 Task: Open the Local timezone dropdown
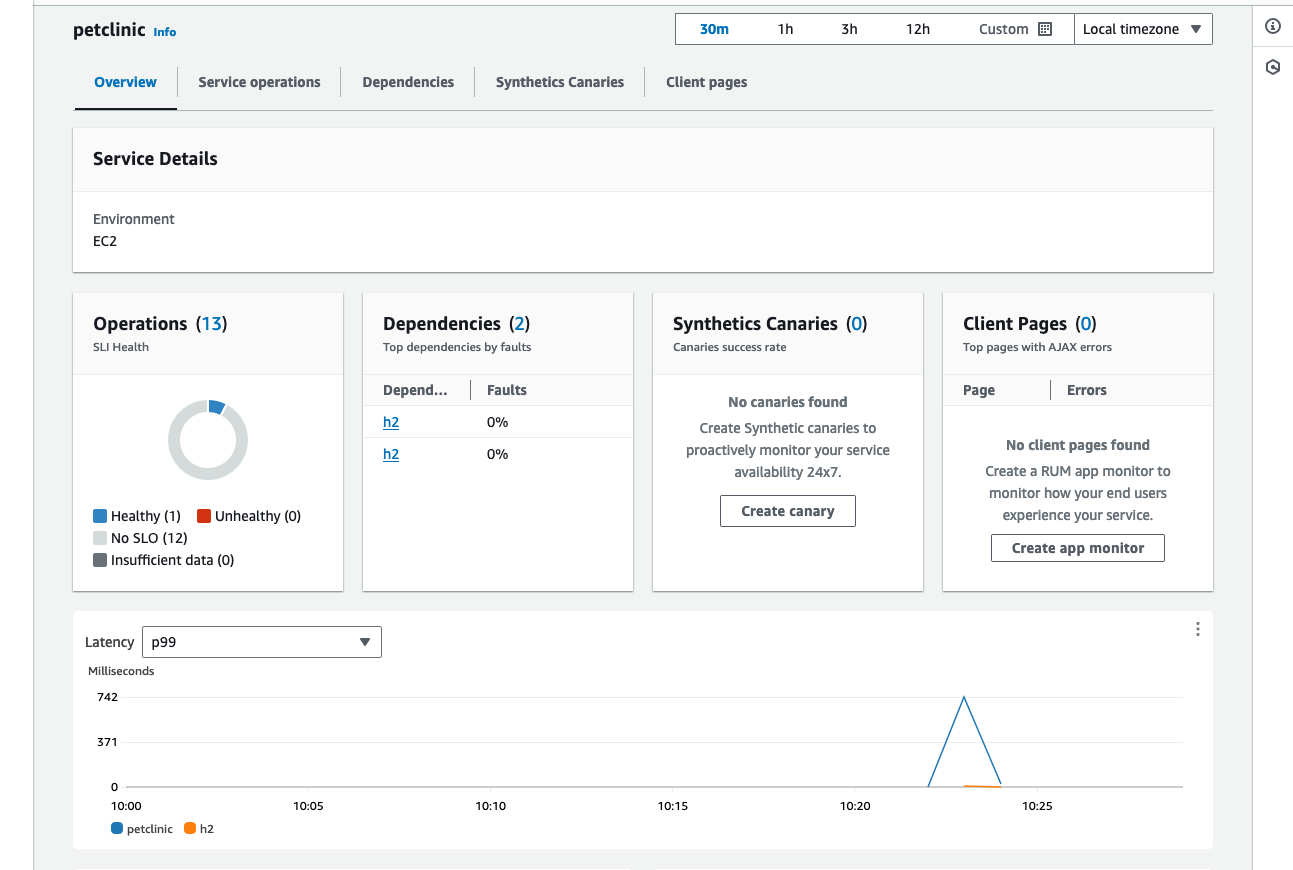[1143, 28]
